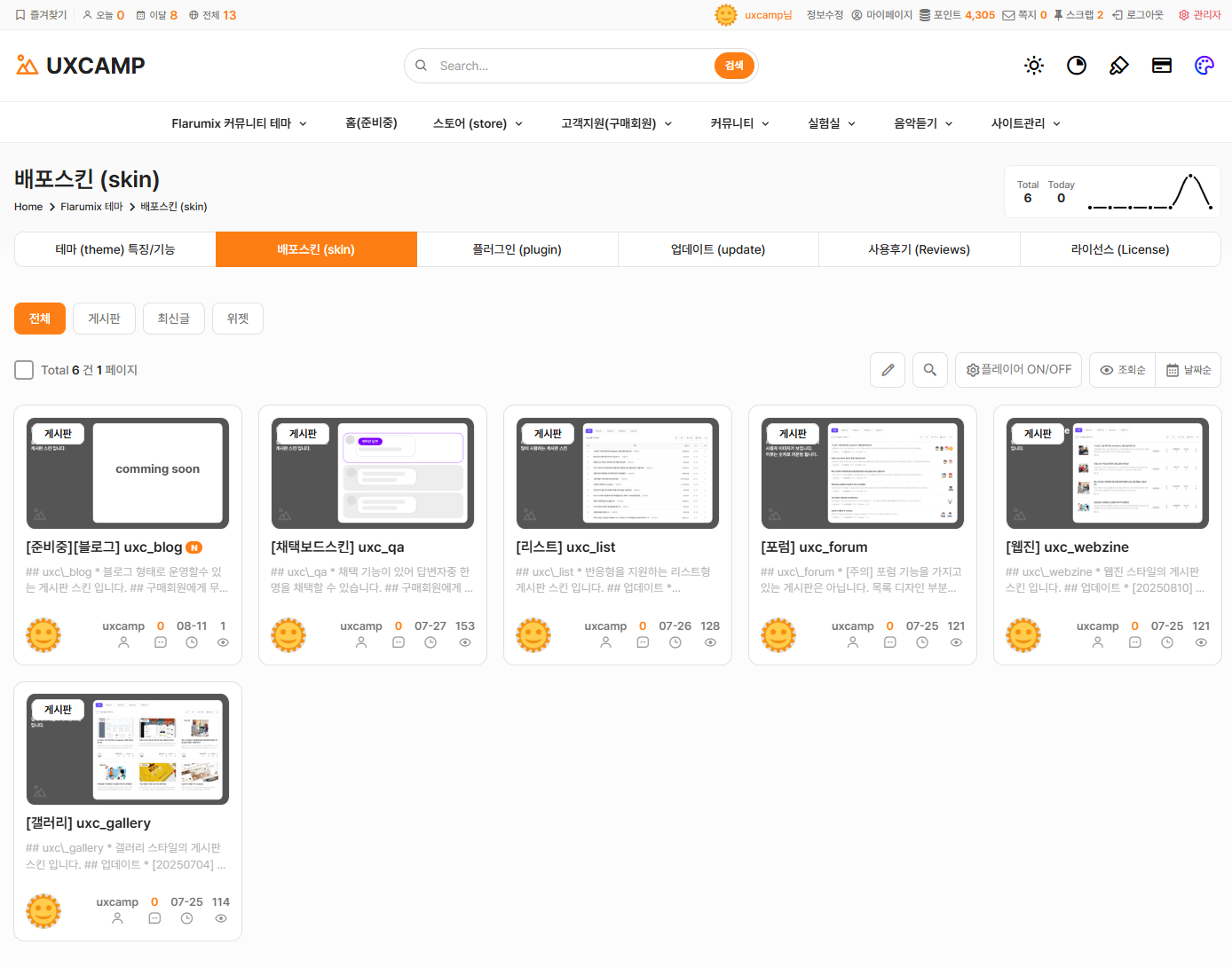Expand the 커뮤니티 dropdown menu
This screenshot has height=968, width=1232.
pyautogui.click(x=739, y=123)
